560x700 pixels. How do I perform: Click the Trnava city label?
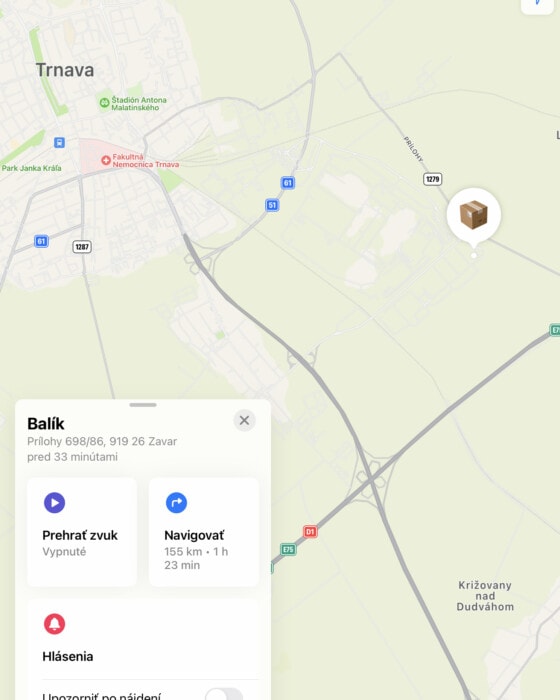point(65,70)
